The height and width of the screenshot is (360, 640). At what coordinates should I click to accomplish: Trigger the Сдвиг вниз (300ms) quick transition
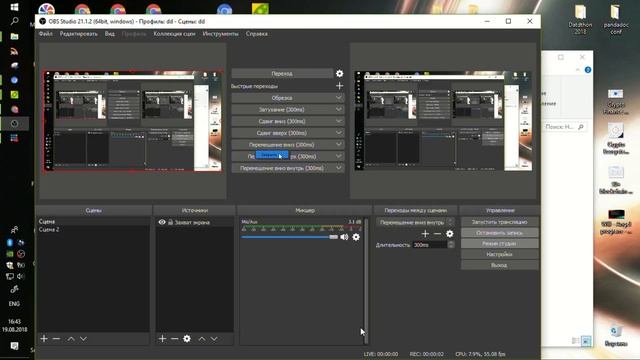click(x=282, y=121)
